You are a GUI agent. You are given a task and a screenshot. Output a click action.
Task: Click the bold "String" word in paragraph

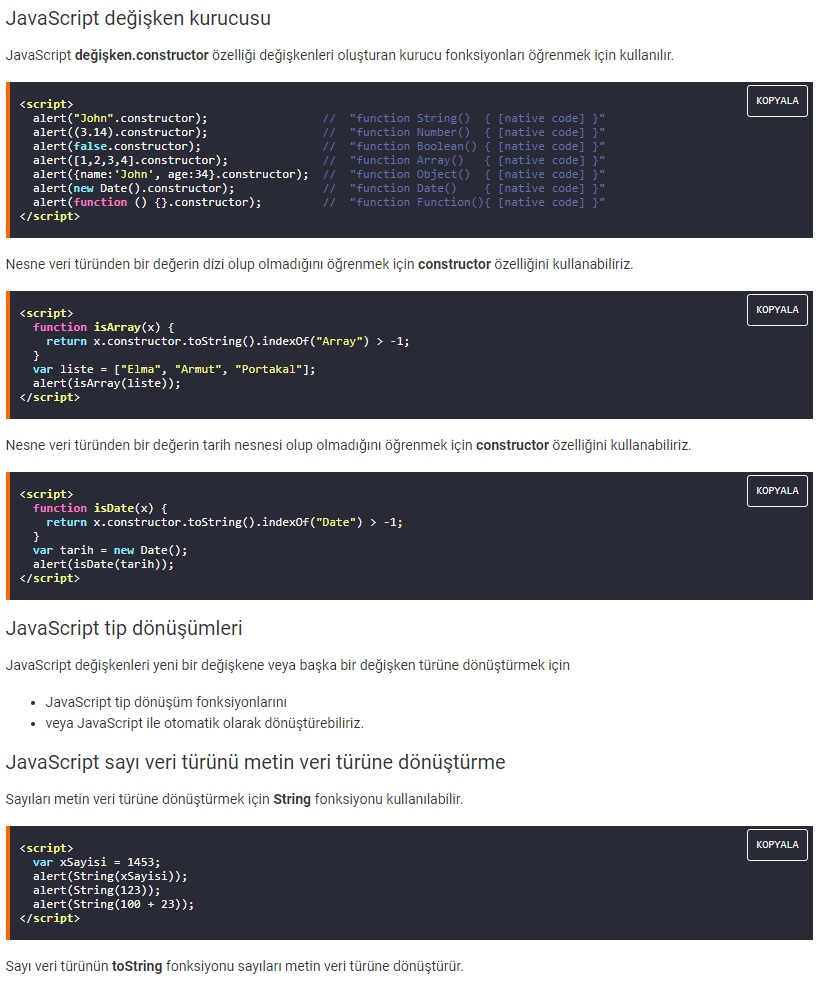click(292, 799)
